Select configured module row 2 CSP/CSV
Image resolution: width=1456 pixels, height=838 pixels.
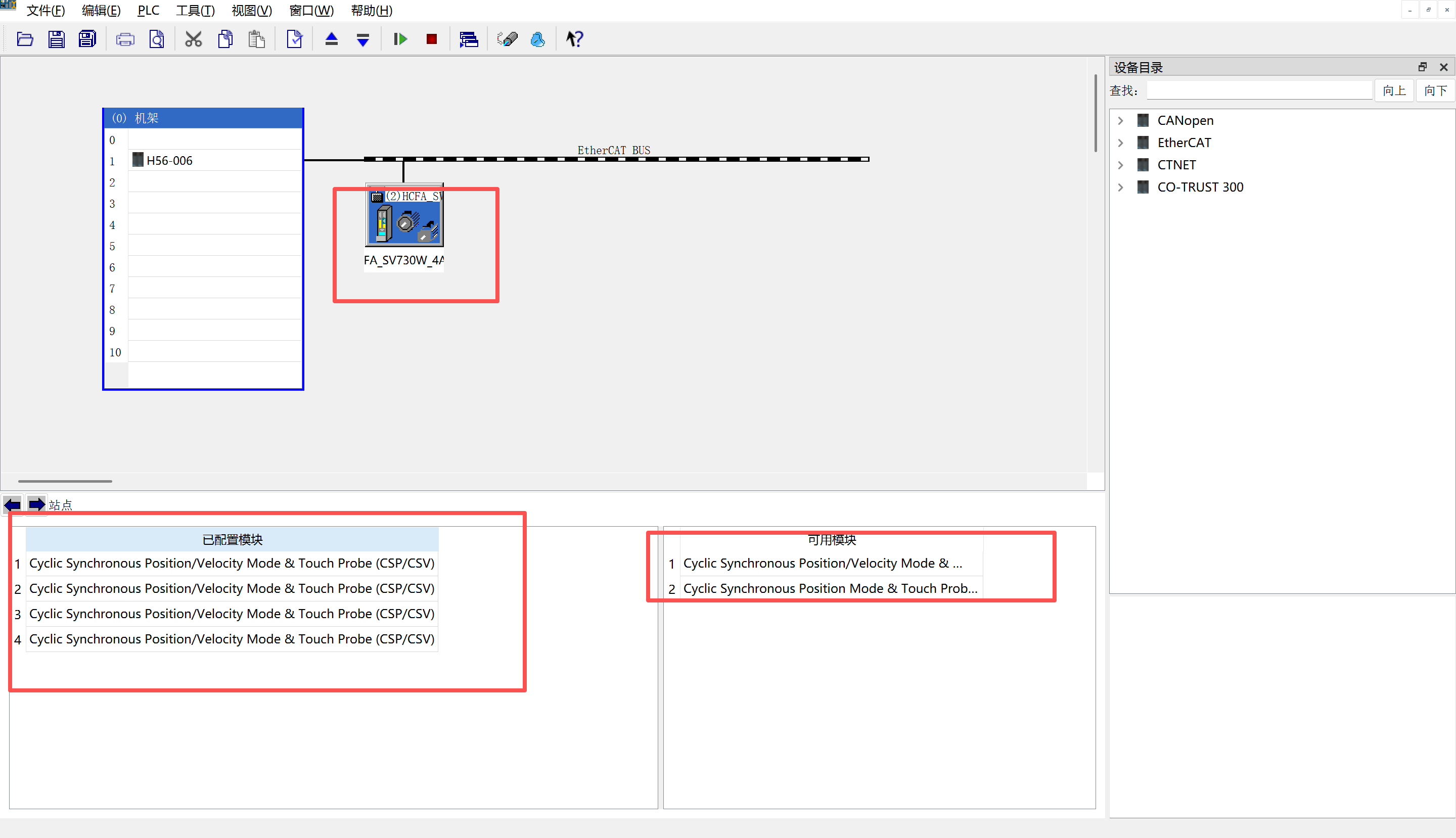click(232, 589)
